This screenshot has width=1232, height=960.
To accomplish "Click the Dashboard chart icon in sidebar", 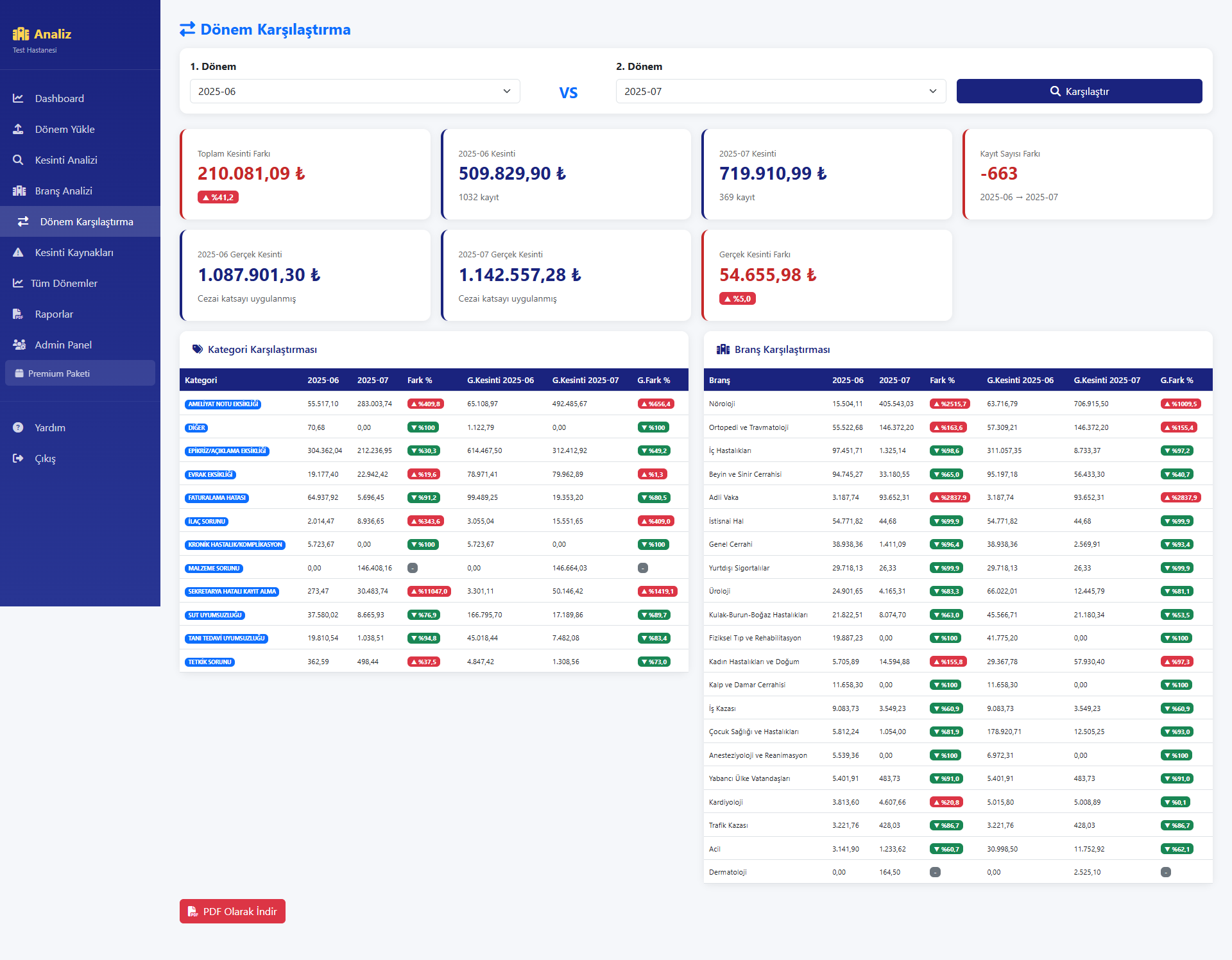I will pyautogui.click(x=18, y=98).
